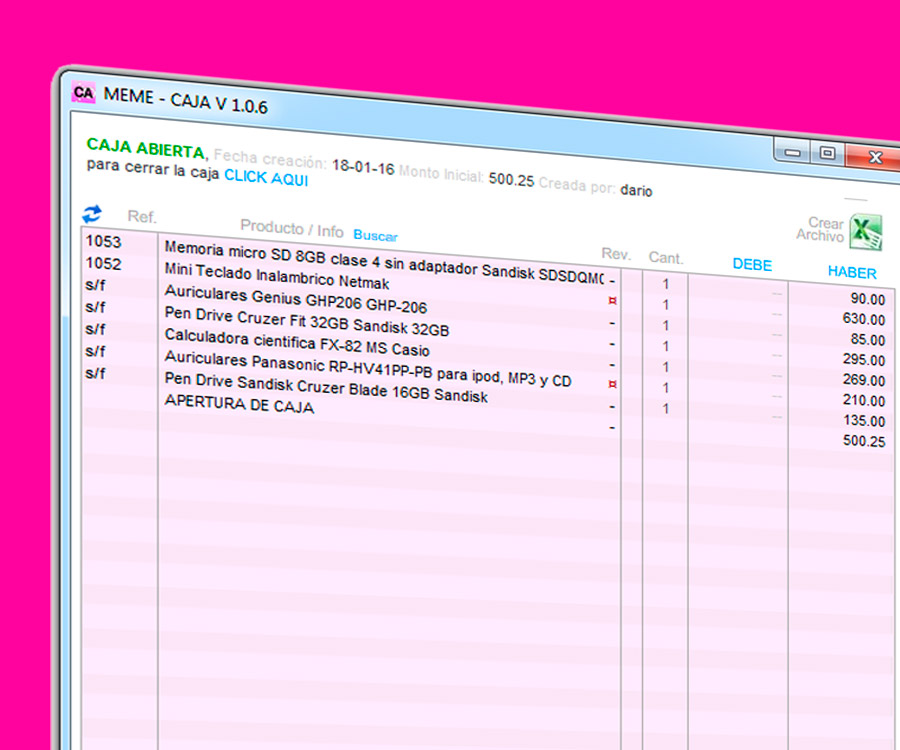Minimize the MEME - CAJA window
The image size is (900, 750).
793,153
